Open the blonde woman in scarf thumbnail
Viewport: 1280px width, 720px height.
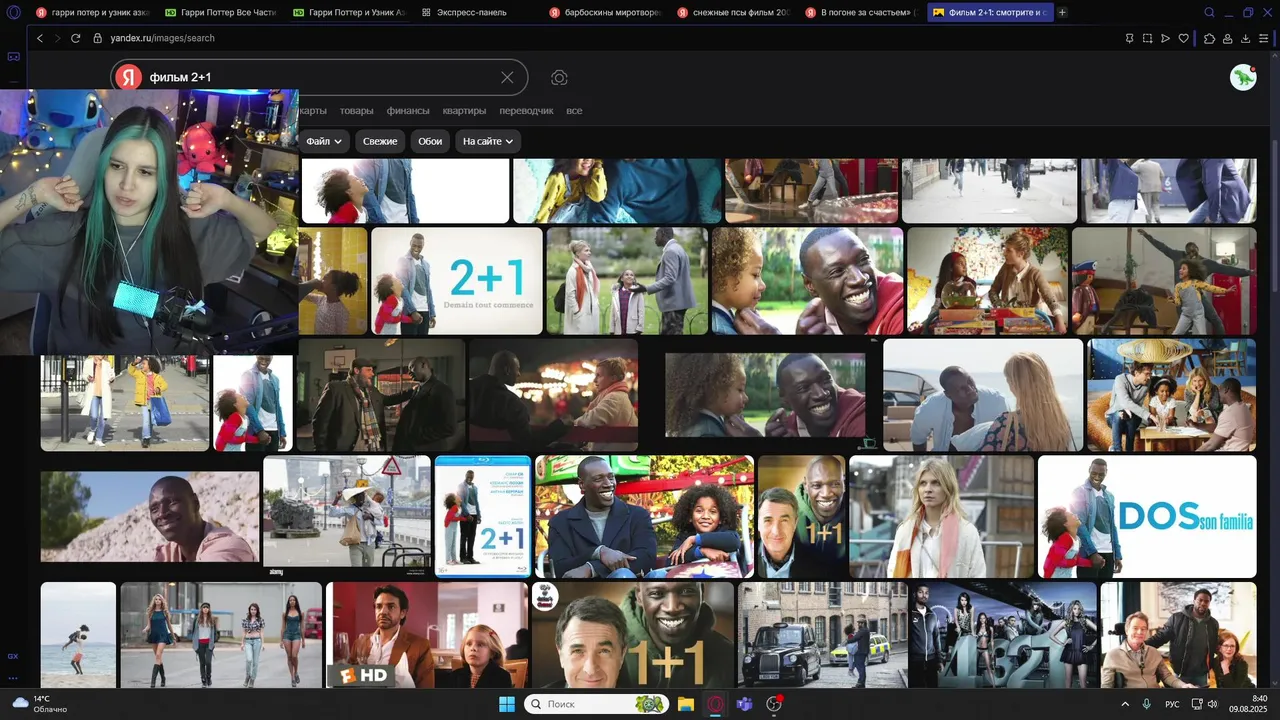coord(941,517)
